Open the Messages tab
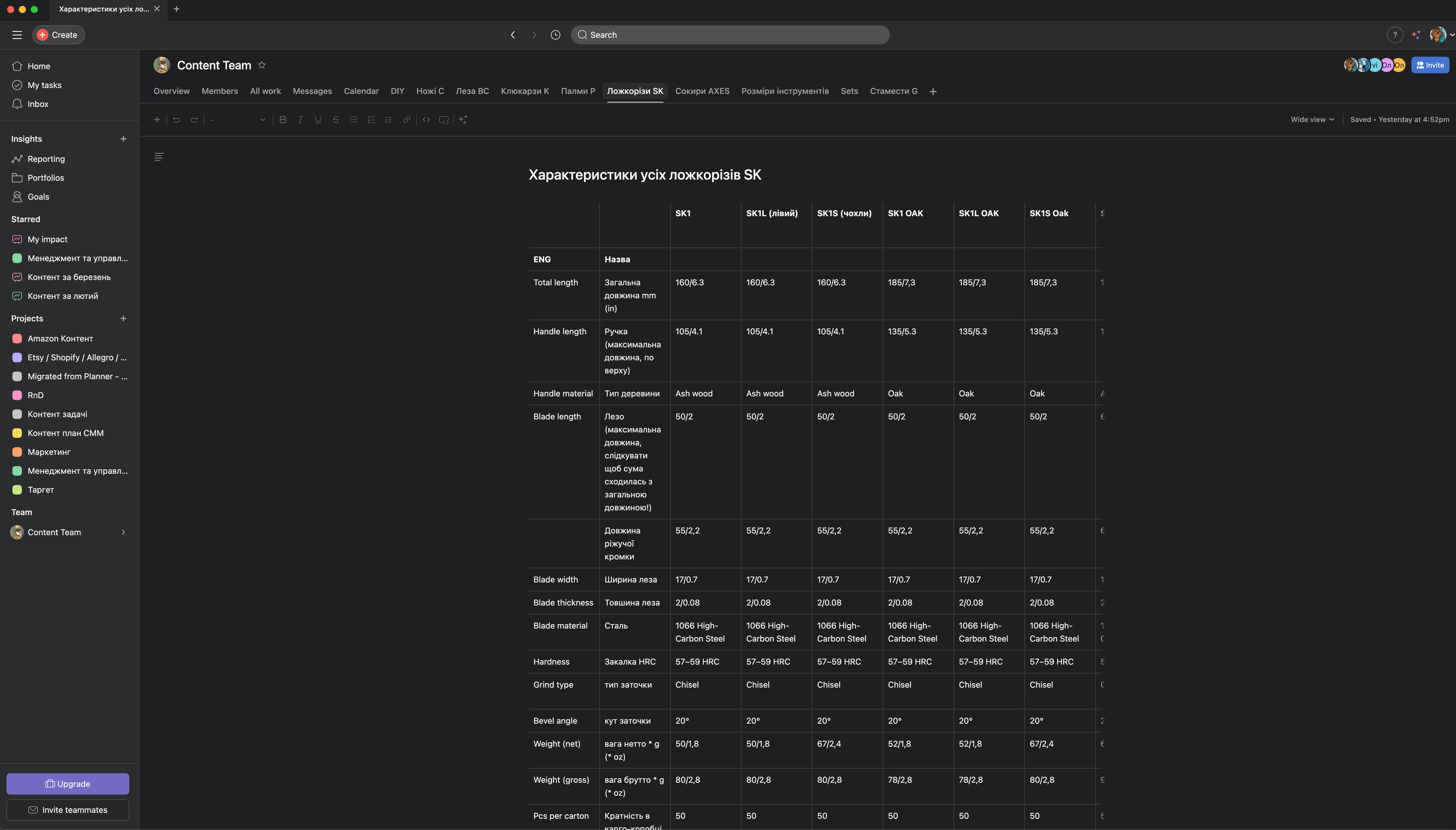The image size is (1456, 830). (312, 91)
